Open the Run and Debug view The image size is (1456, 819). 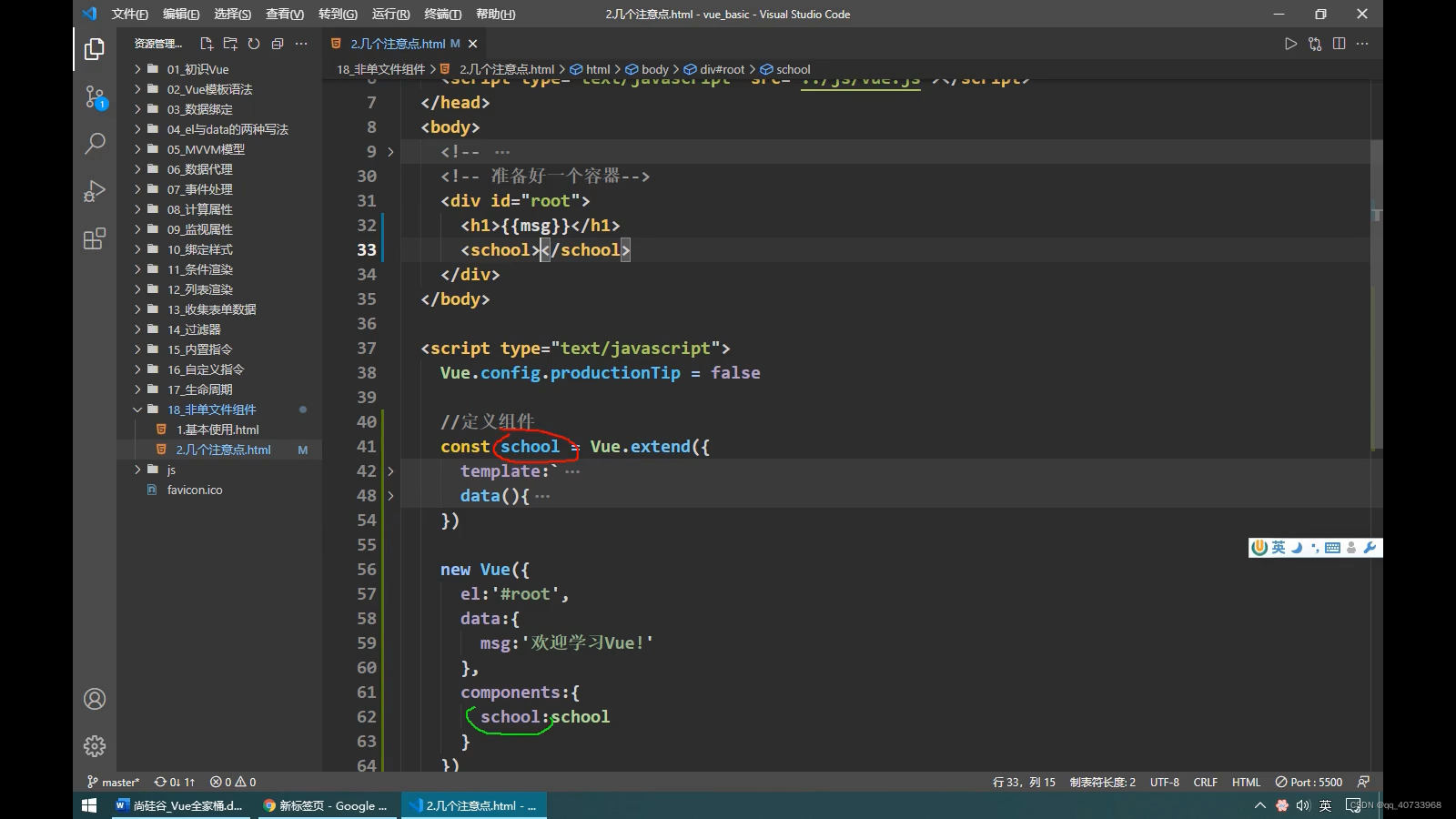pos(95,191)
